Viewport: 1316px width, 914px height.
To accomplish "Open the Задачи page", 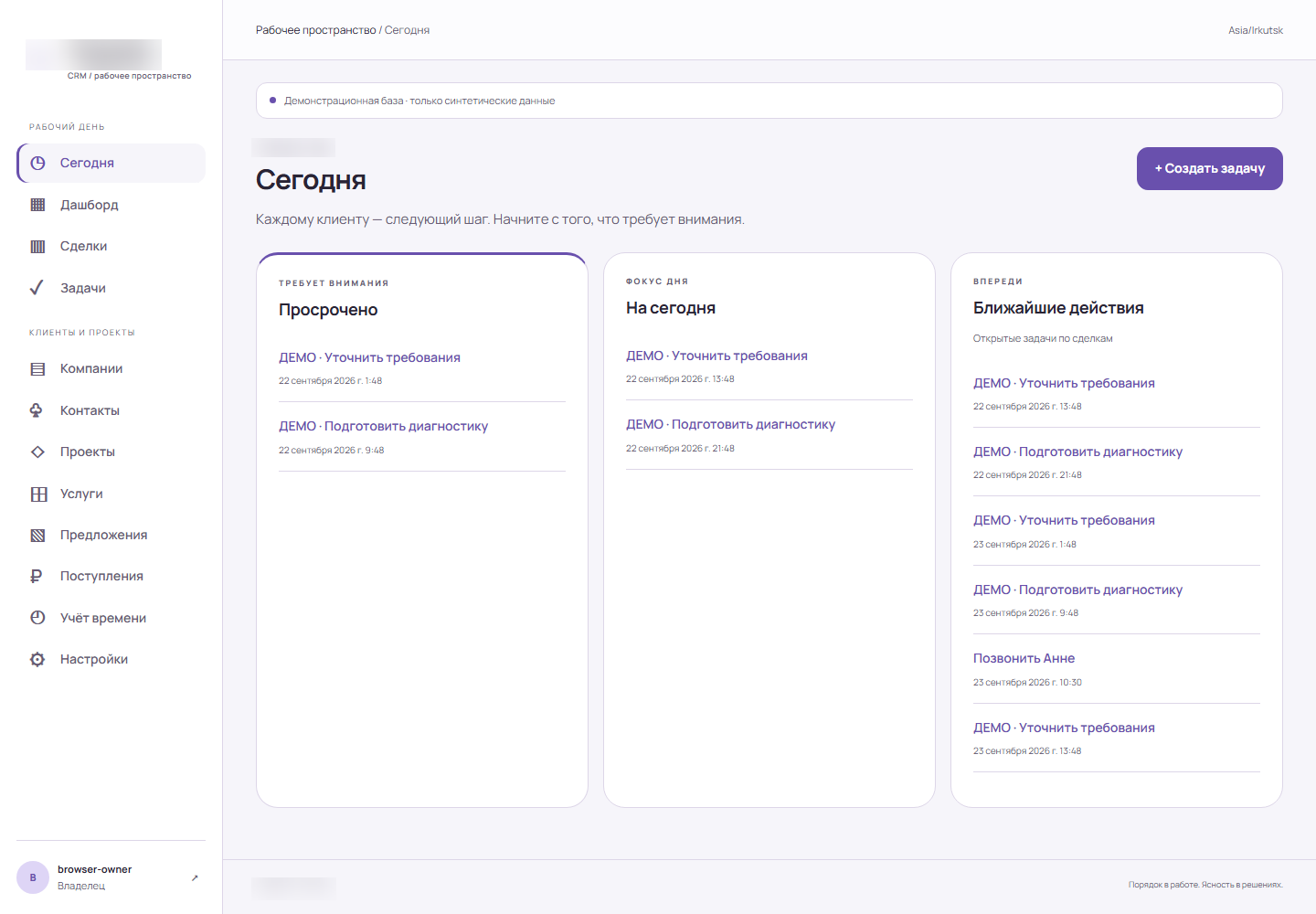I will click(x=111, y=288).
